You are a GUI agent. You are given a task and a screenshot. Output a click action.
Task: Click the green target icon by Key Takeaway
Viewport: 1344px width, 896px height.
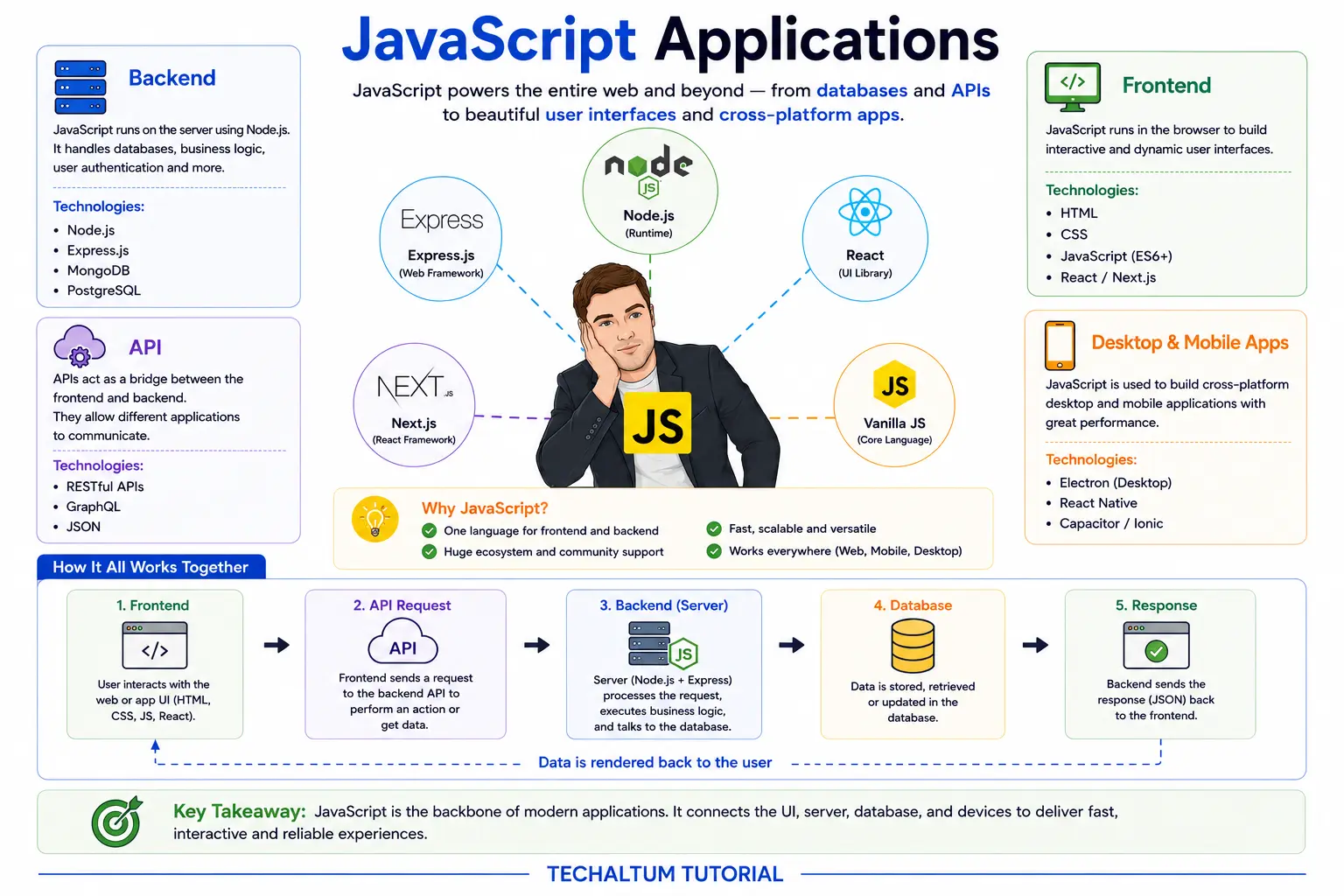[x=117, y=822]
